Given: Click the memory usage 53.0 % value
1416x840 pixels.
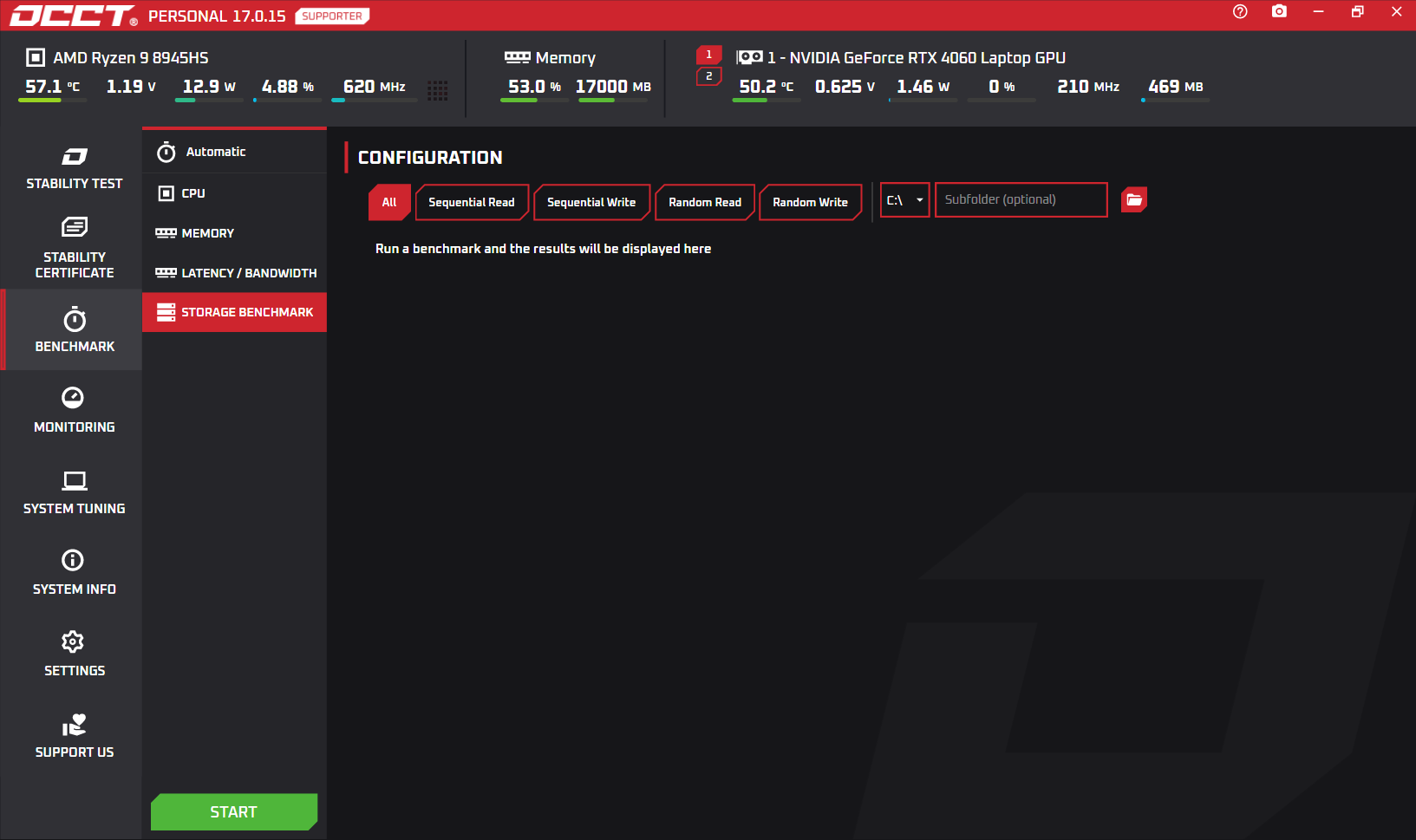Looking at the screenshot, I should (534, 87).
